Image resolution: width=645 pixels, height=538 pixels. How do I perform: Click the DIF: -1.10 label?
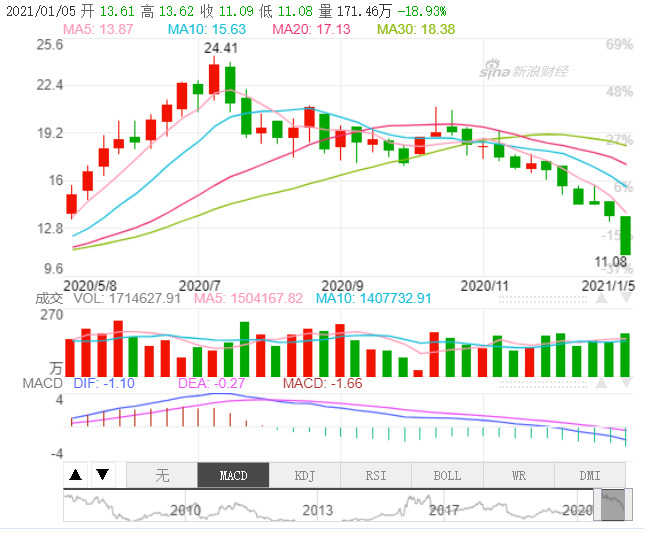[x=104, y=383]
